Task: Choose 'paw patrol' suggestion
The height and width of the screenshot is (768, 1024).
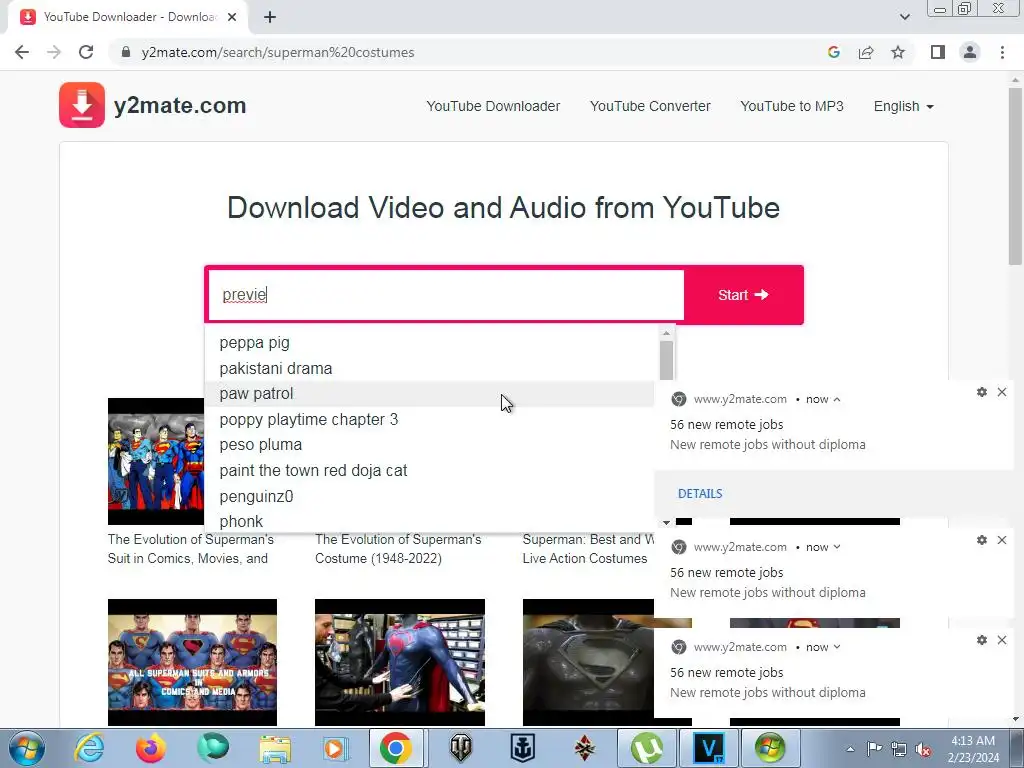Action: 429,394
